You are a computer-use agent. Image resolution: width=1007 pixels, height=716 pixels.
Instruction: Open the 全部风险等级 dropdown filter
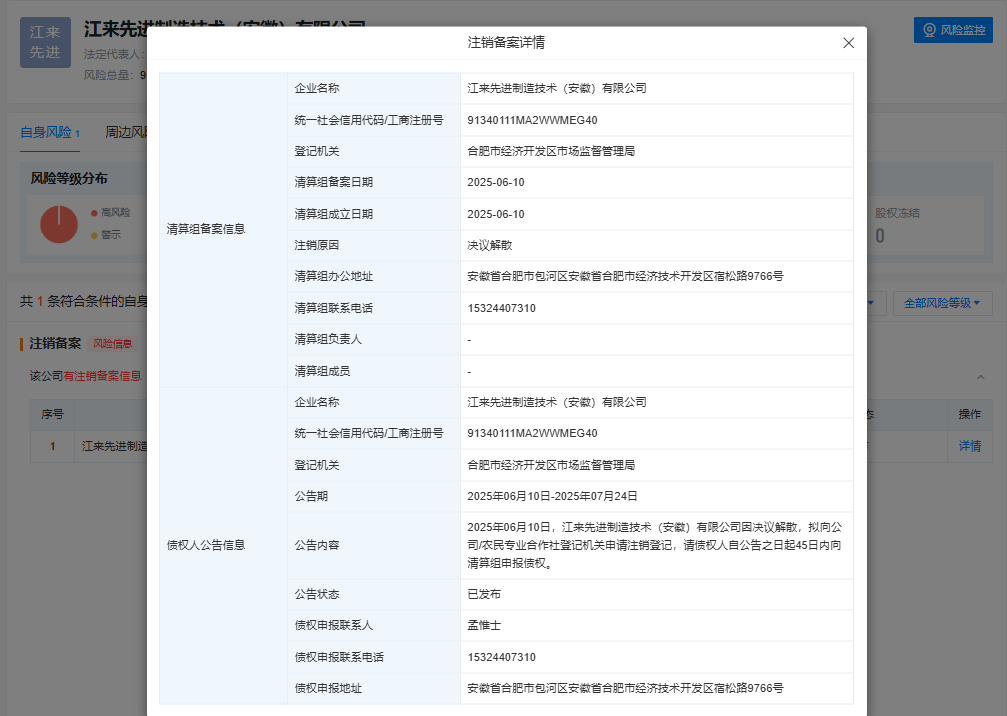click(x=942, y=303)
